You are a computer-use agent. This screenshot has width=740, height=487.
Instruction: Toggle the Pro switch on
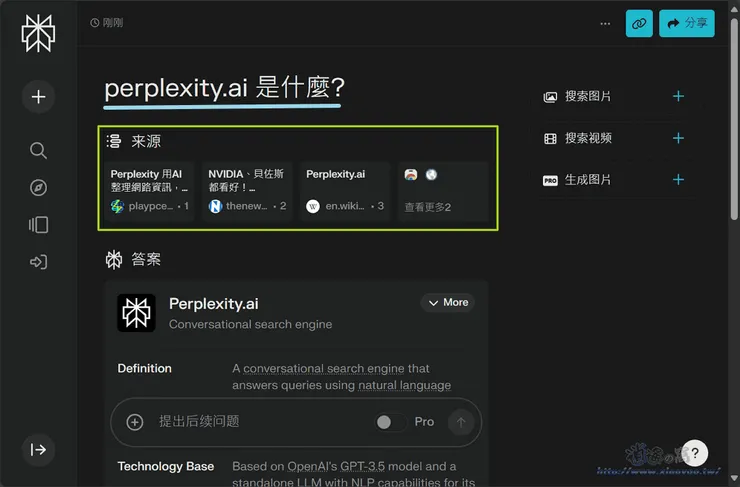[x=390, y=422]
